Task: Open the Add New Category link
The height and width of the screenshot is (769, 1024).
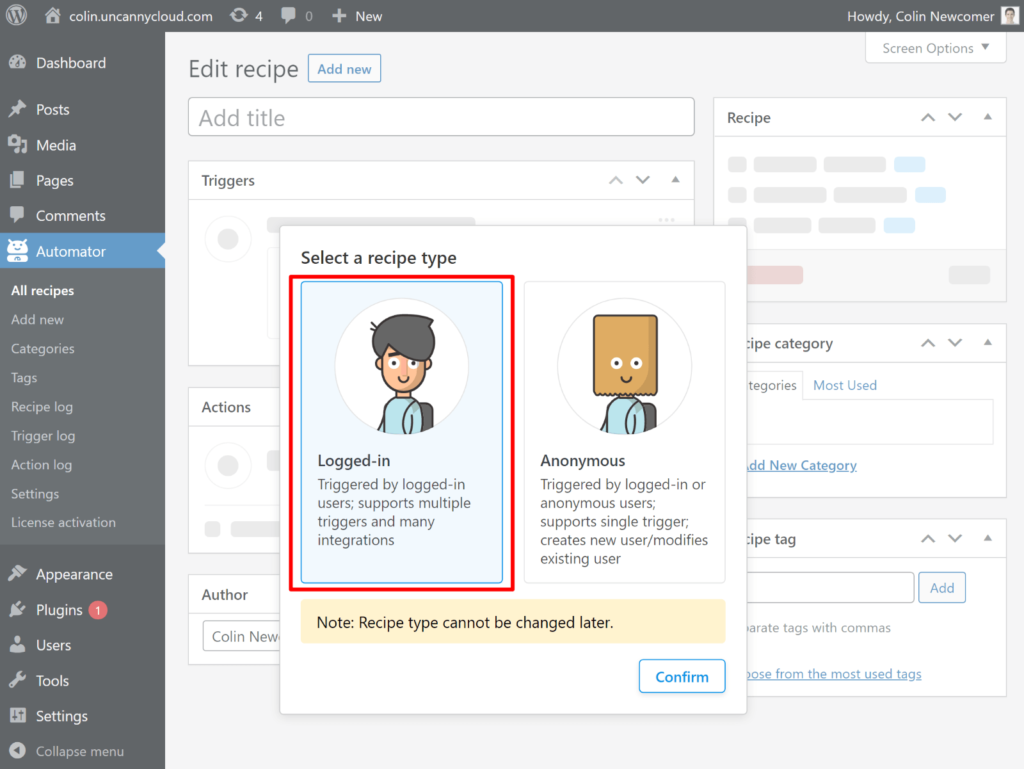Action: click(x=801, y=465)
